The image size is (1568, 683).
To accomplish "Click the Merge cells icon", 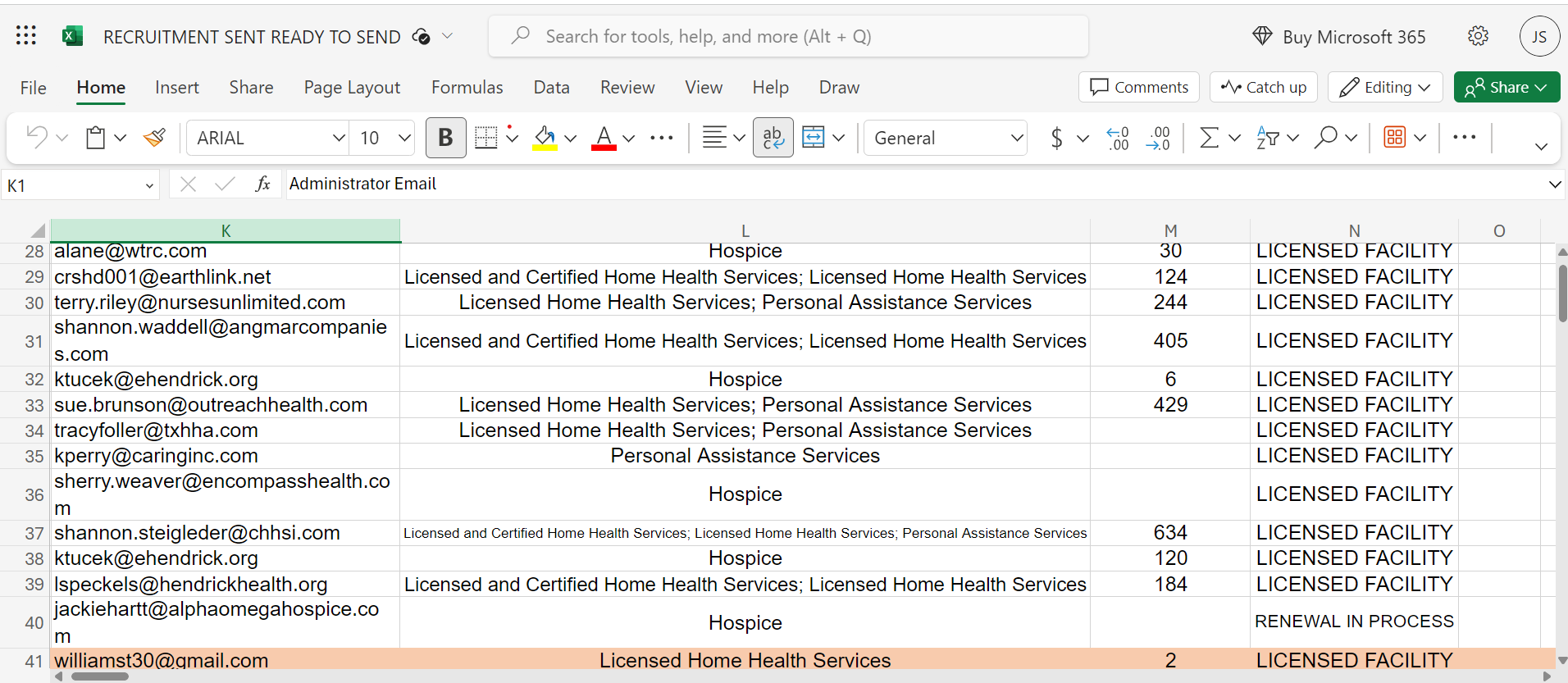I will point(814,138).
